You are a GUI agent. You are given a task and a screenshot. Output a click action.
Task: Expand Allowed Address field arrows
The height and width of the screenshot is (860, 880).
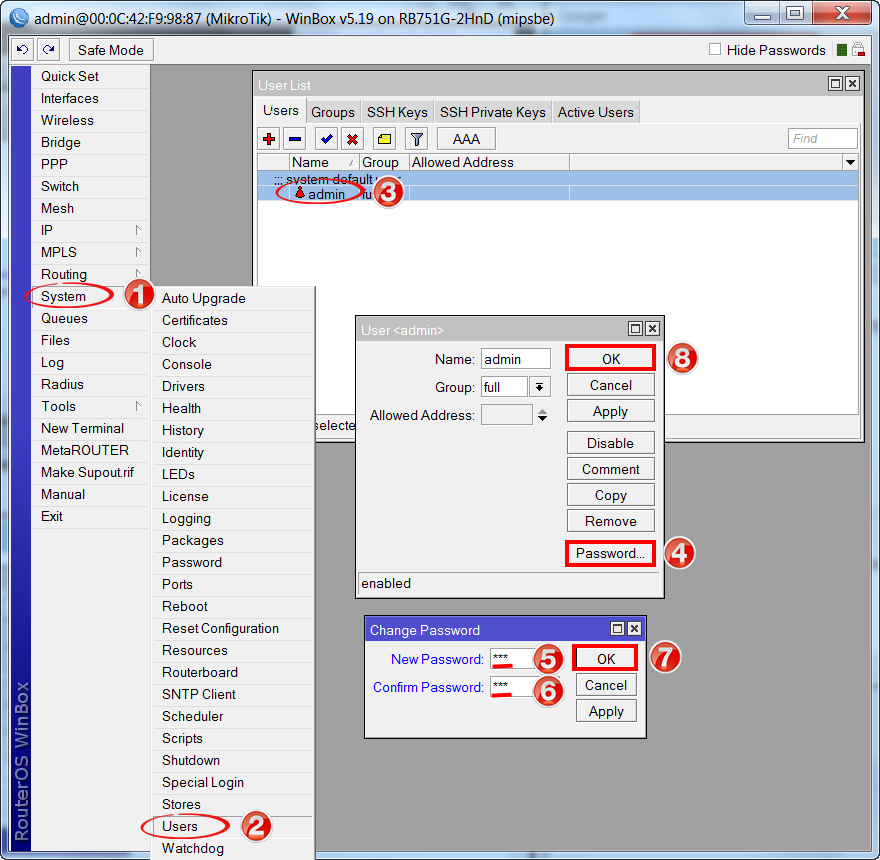coord(542,415)
